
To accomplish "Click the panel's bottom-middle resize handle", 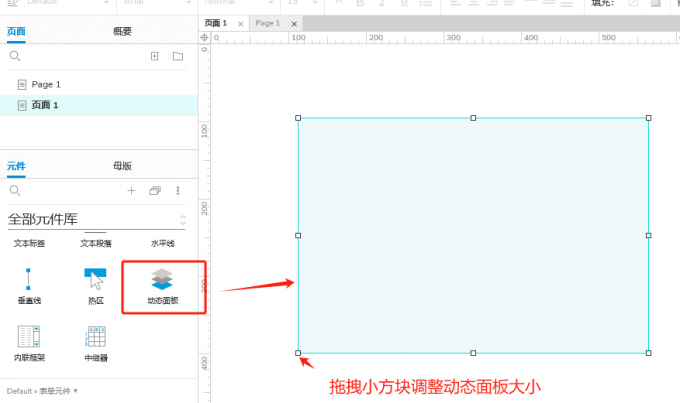I will tap(473, 353).
